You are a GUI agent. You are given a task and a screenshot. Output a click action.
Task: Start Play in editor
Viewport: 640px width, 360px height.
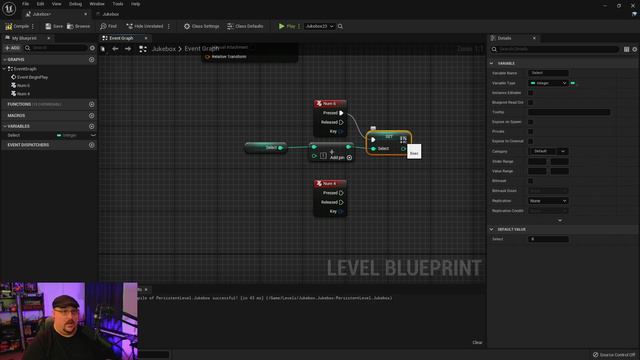287,26
